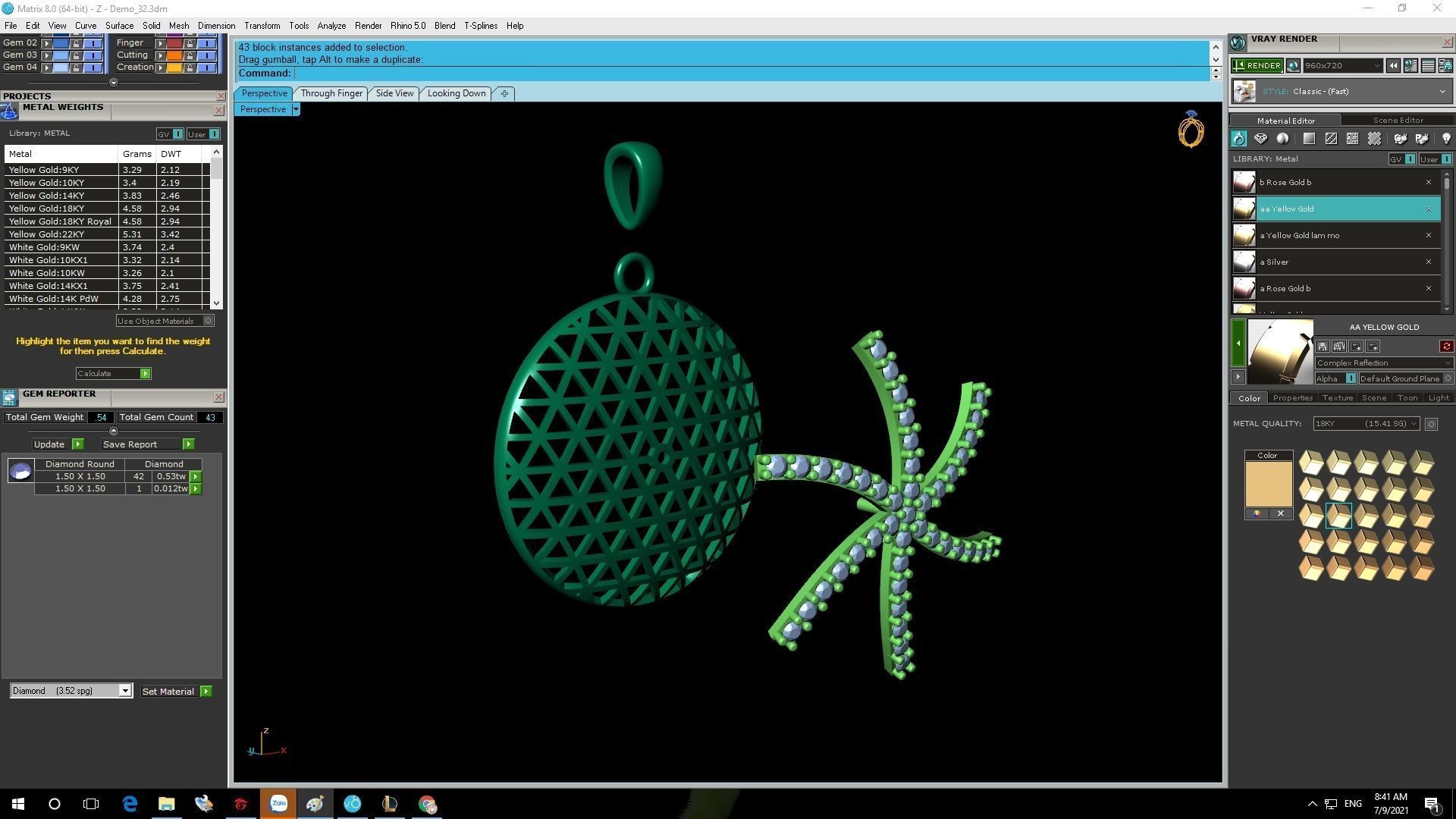Image resolution: width=1456 pixels, height=819 pixels.
Task: Select the metal ring library icon
Action: [1238, 139]
